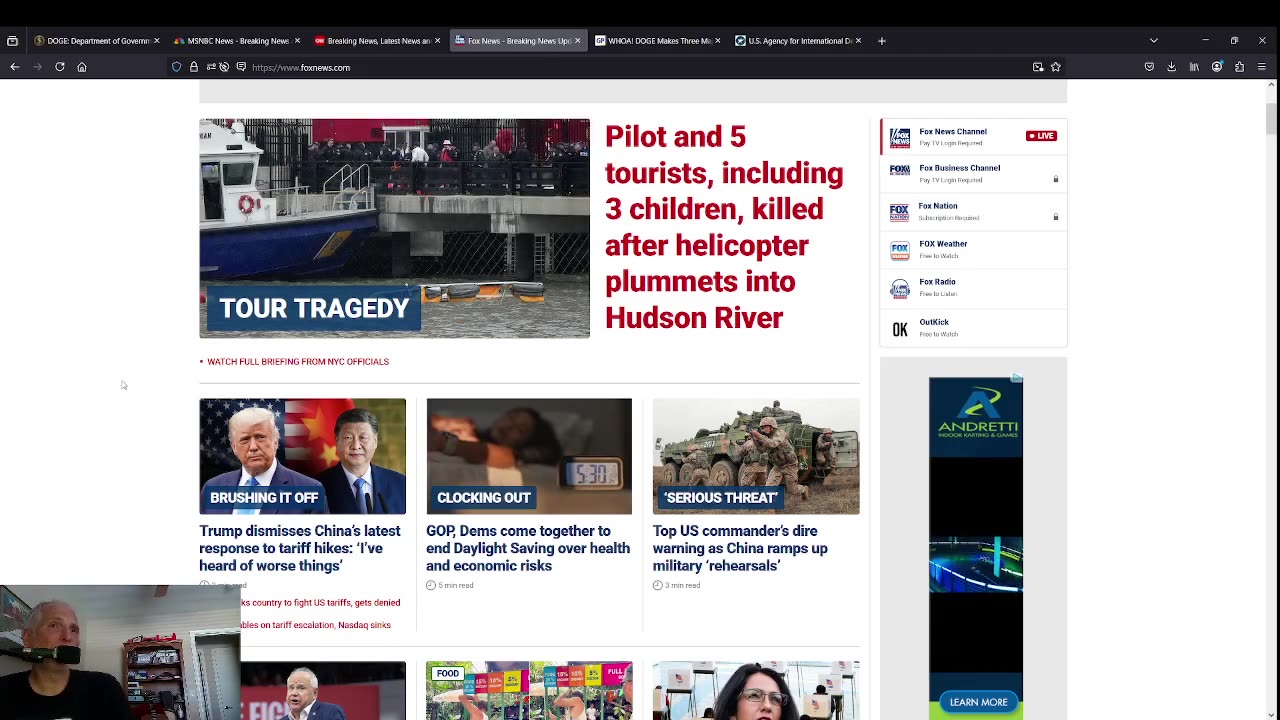Open the FOOD tagged article thumbnail
Screen dimensions: 1280x720
(529, 690)
